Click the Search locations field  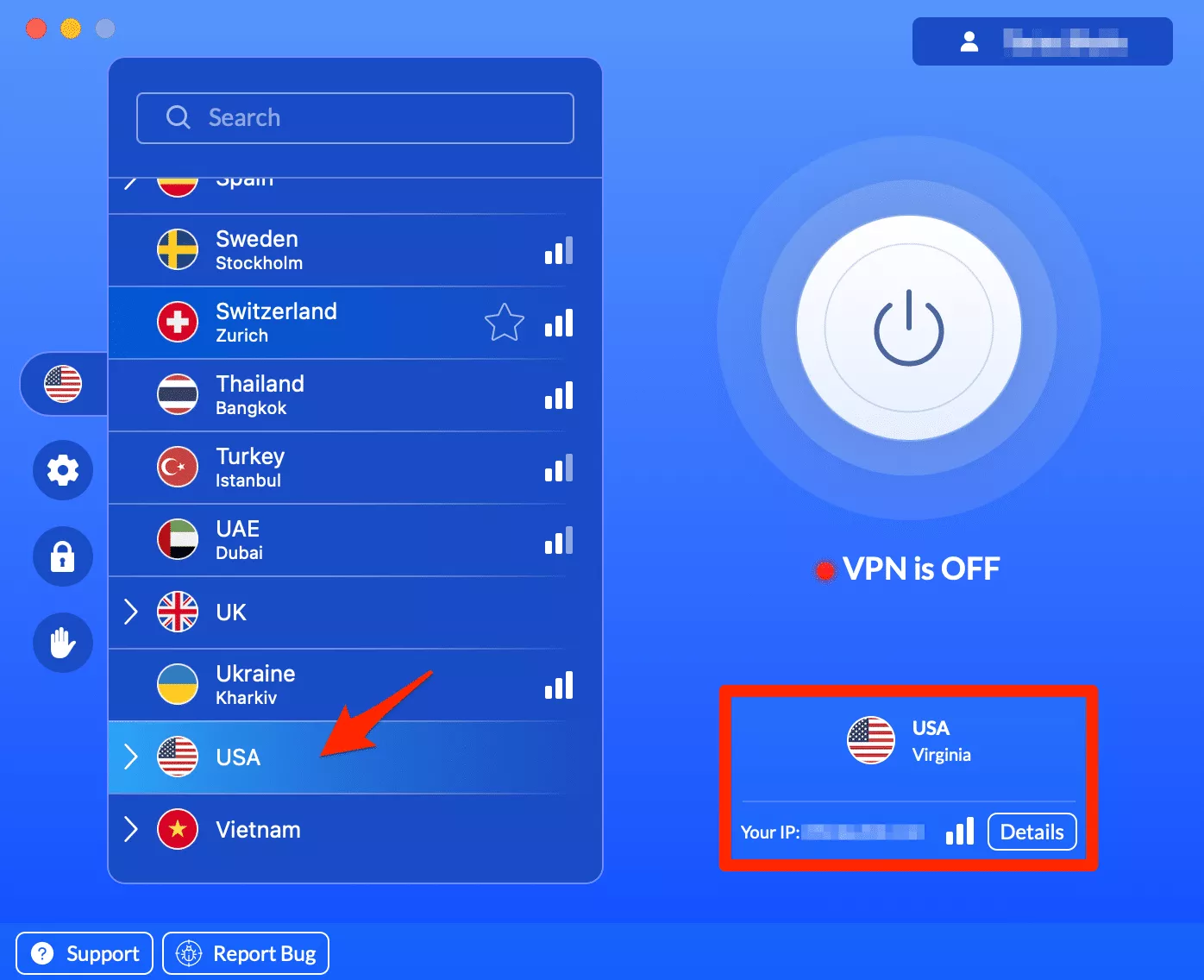[x=355, y=118]
